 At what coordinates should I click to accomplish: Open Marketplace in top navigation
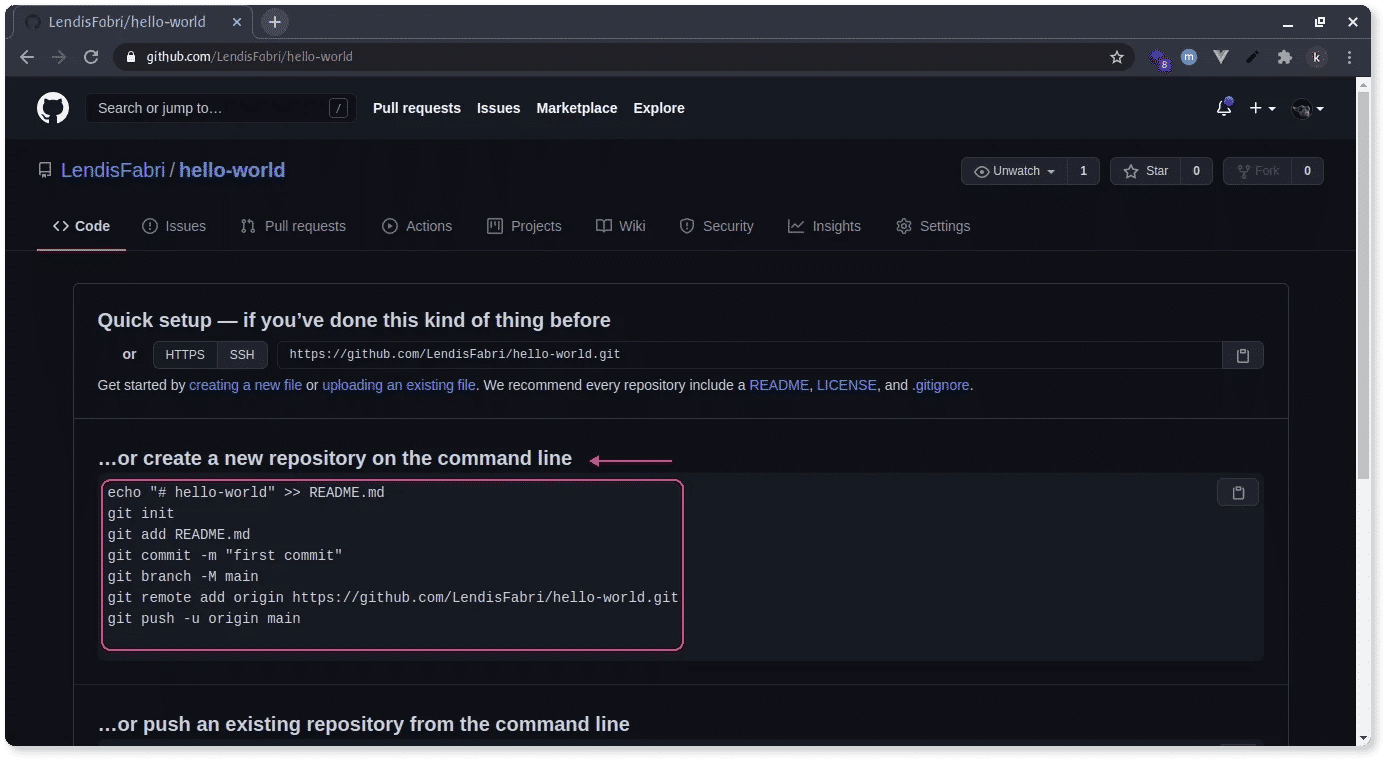[577, 108]
